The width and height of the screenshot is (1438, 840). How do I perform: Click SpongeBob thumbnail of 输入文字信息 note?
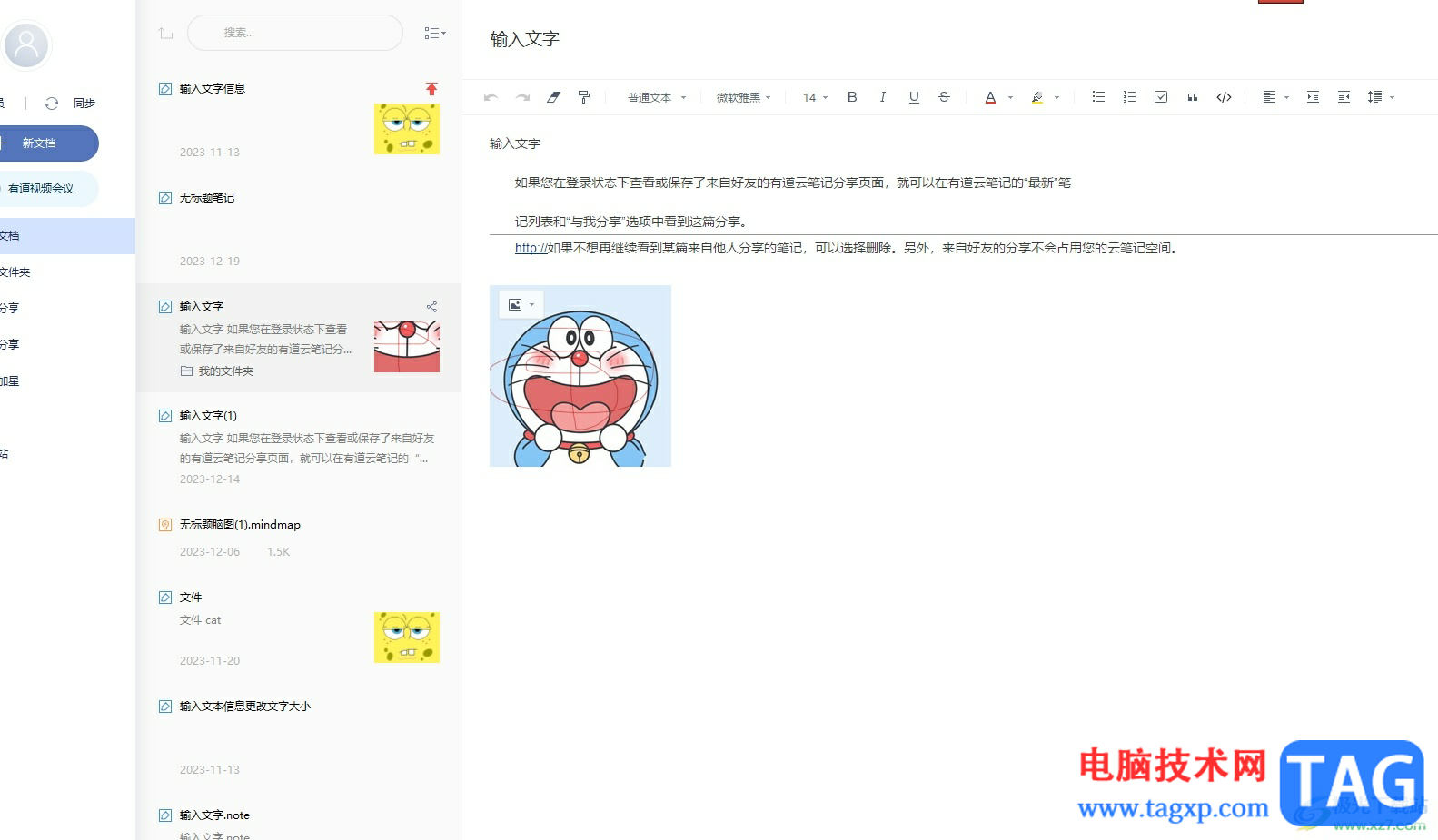(407, 129)
